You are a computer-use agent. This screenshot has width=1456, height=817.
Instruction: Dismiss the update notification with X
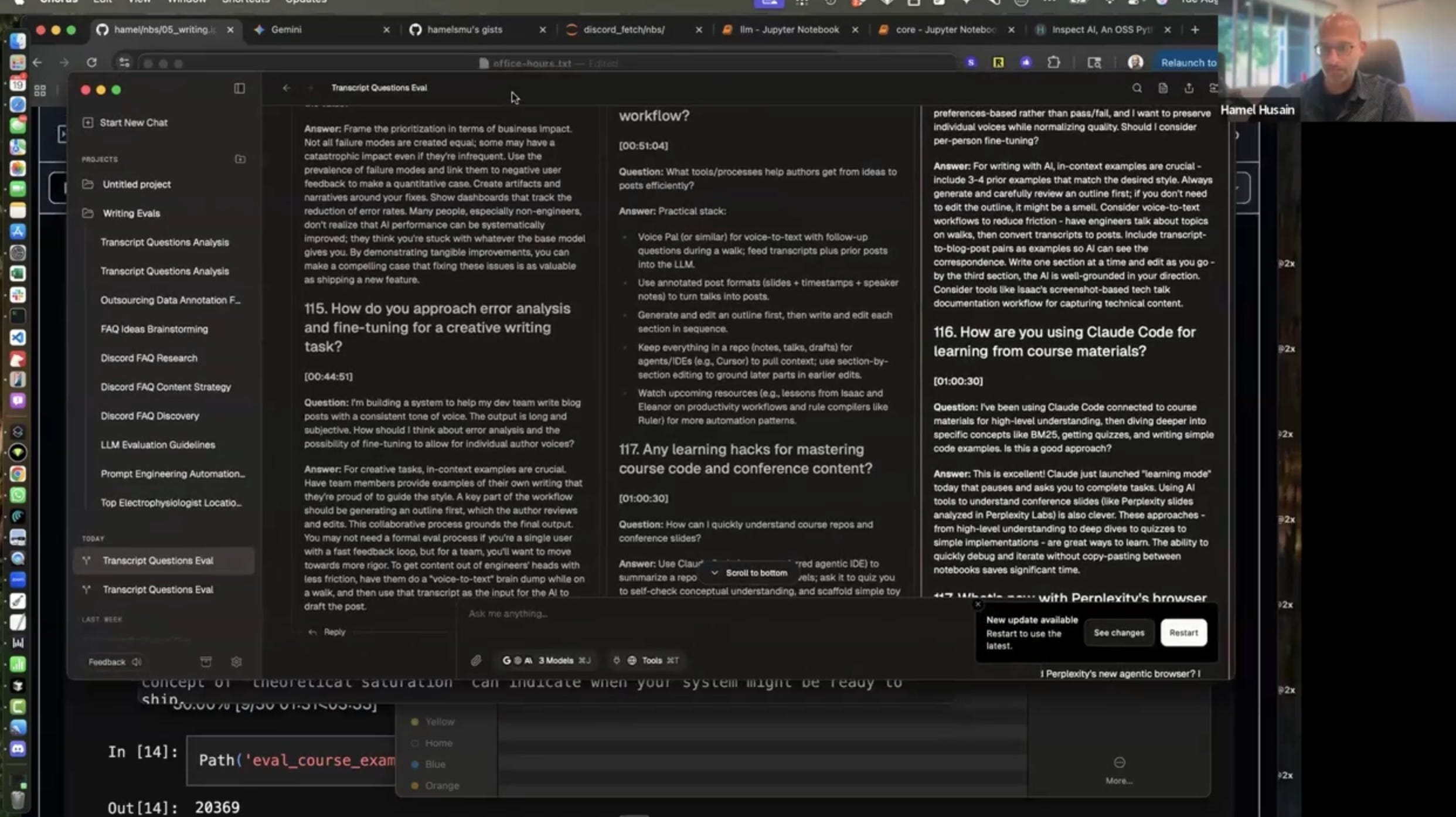tap(978, 604)
